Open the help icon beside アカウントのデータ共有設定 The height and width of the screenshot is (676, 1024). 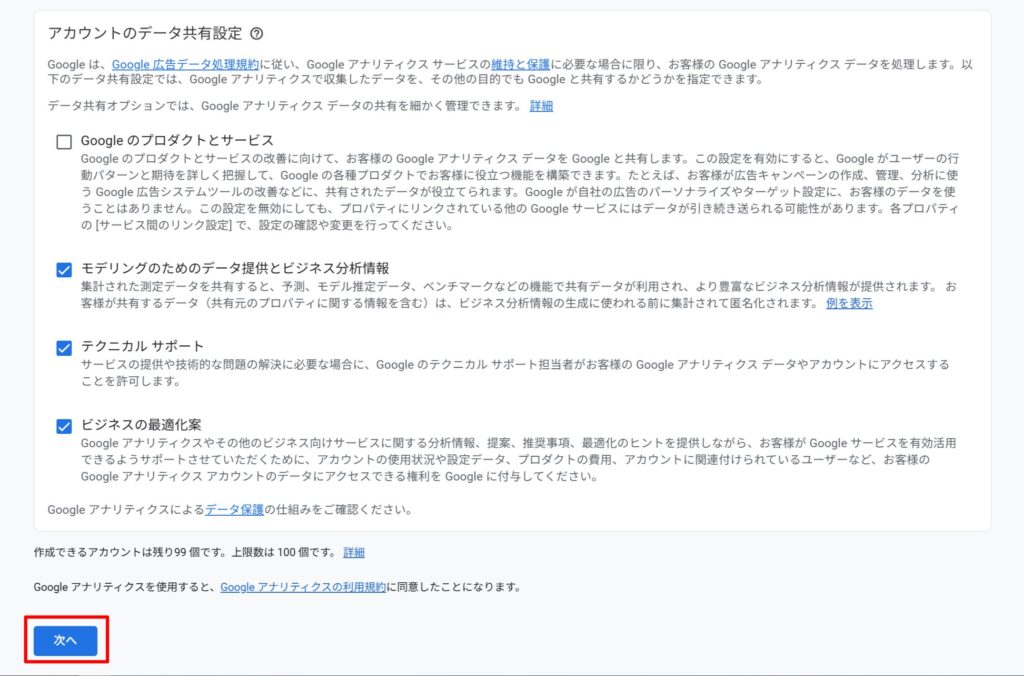coord(257,34)
